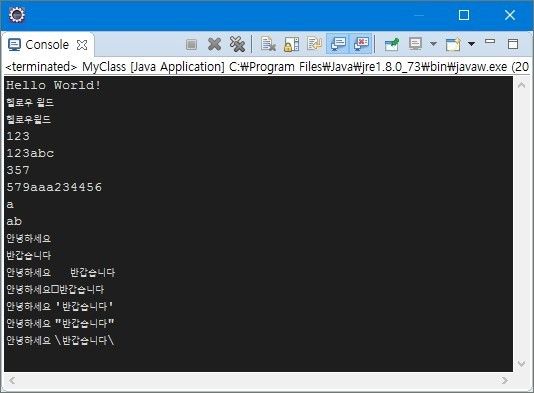Click the horizontal scrollbar right arrow
Screen dimensions: 534x393
click(x=505, y=380)
